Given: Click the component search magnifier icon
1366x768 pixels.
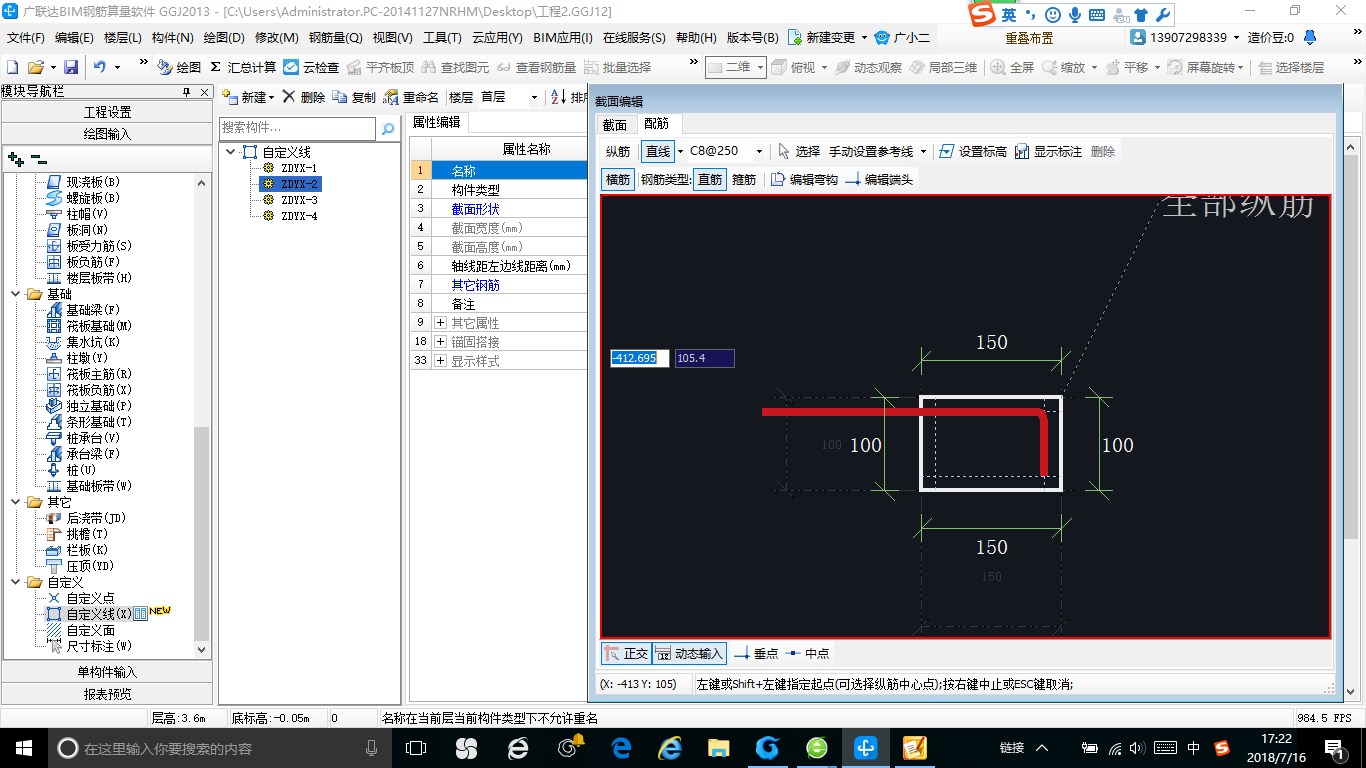Looking at the screenshot, I should [388, 129].
